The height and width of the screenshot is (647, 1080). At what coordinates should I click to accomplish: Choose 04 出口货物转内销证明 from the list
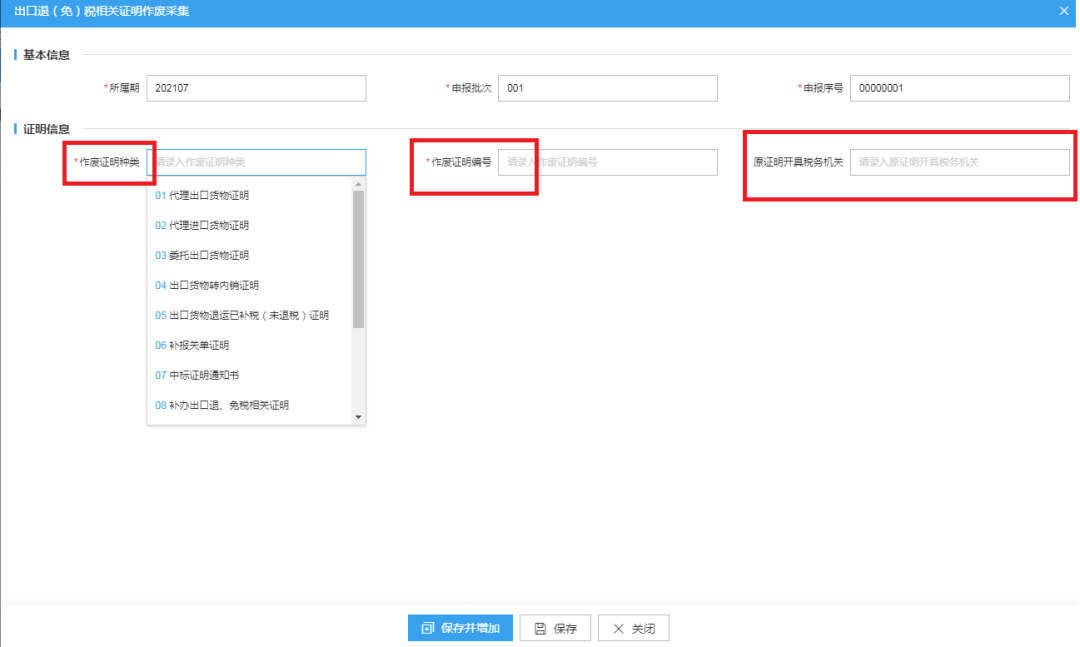click(x=249, y=285)
